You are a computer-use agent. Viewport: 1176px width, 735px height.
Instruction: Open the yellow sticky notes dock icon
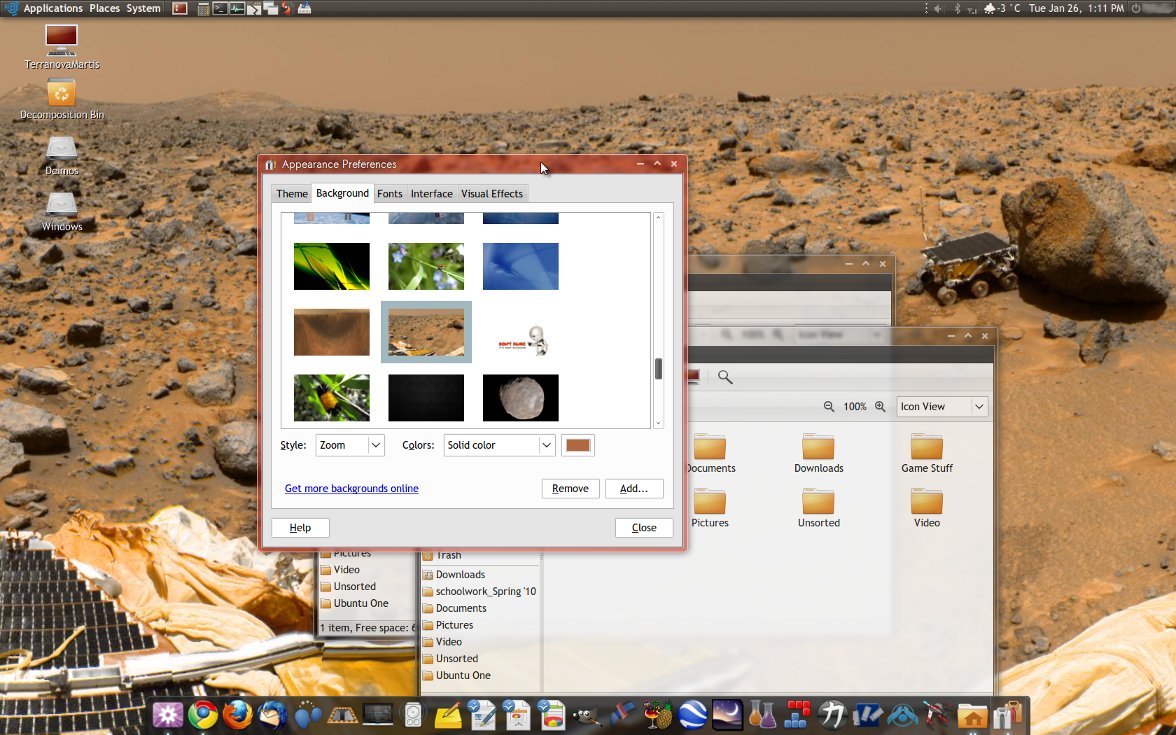pos(448,715)
